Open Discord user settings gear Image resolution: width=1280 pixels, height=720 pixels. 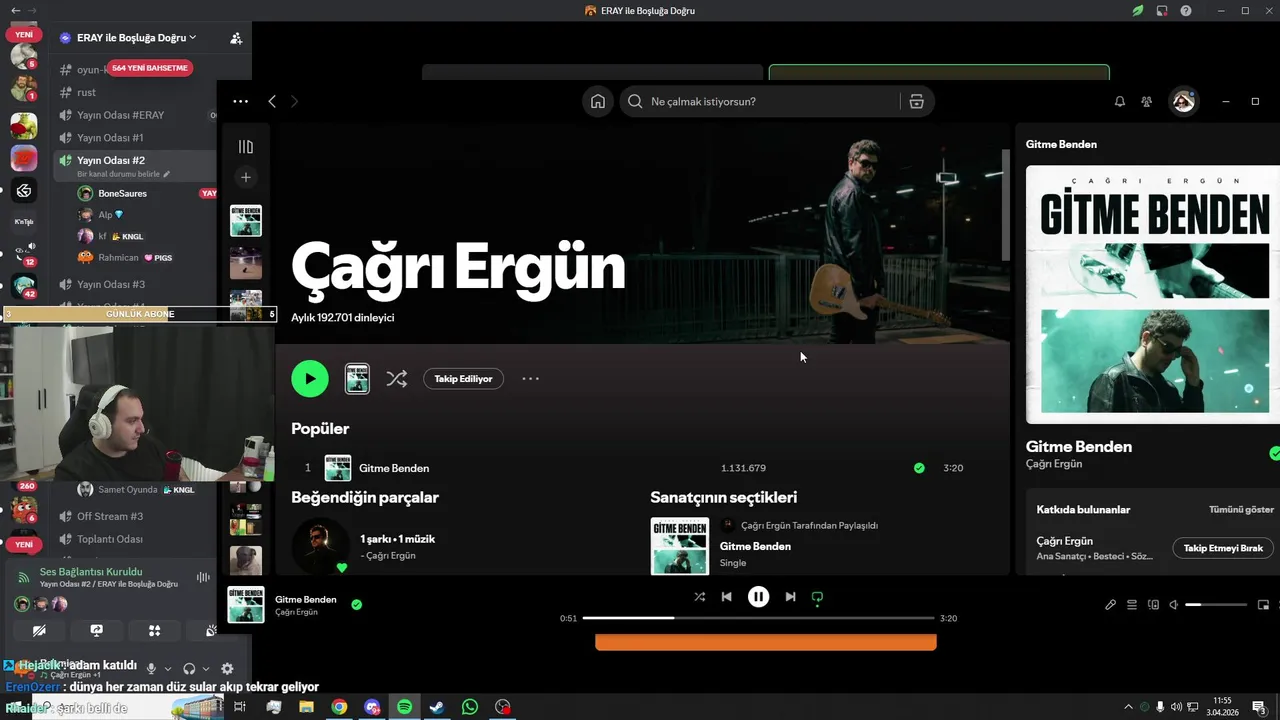pos(227,668)
